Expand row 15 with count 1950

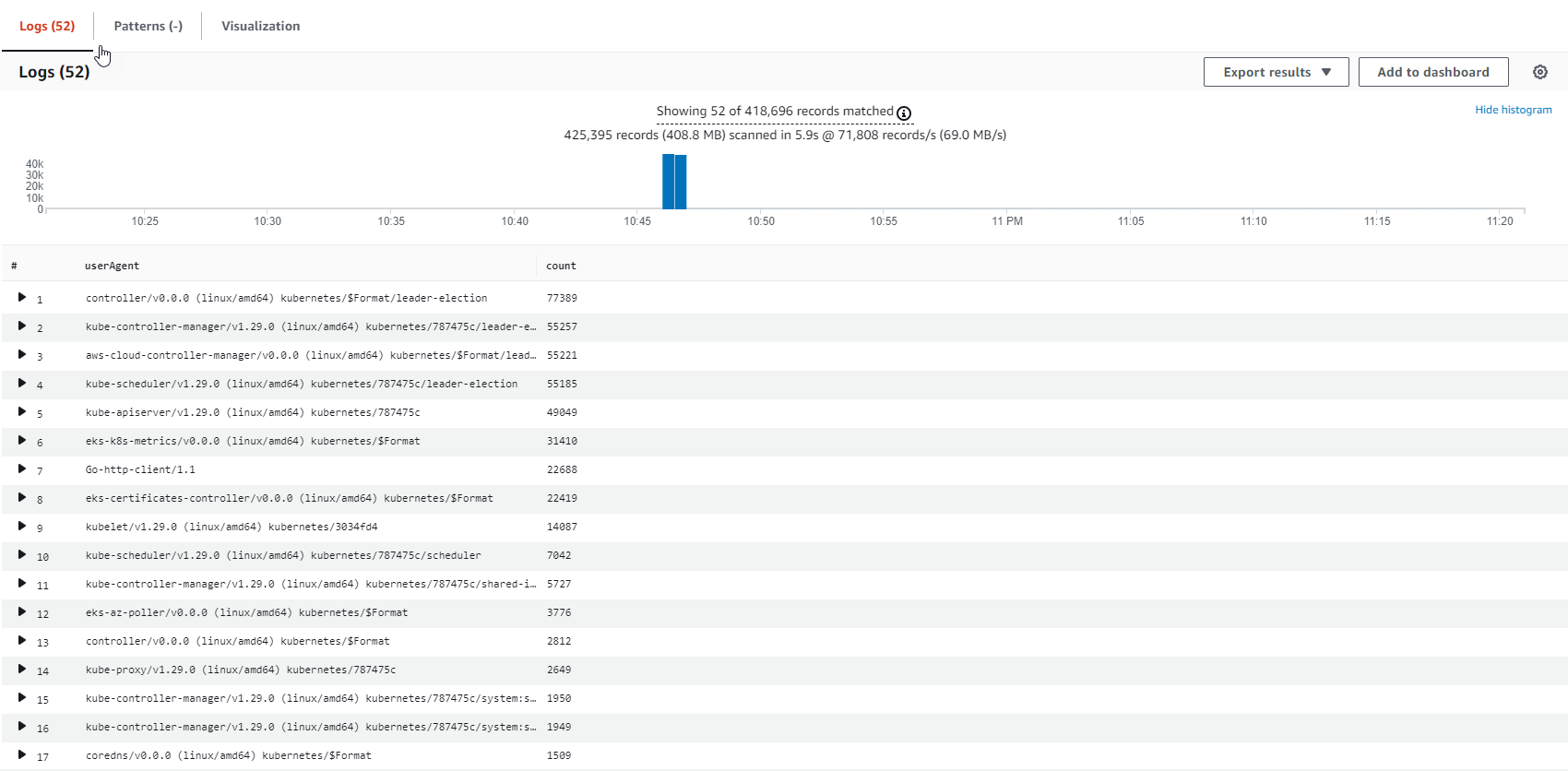click(x=22, y=697)
